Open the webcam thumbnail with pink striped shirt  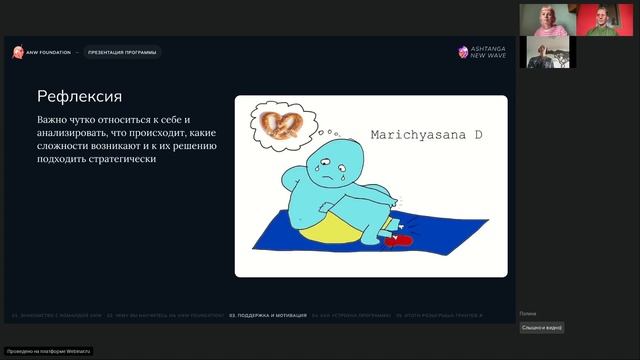tap(548, 20)
